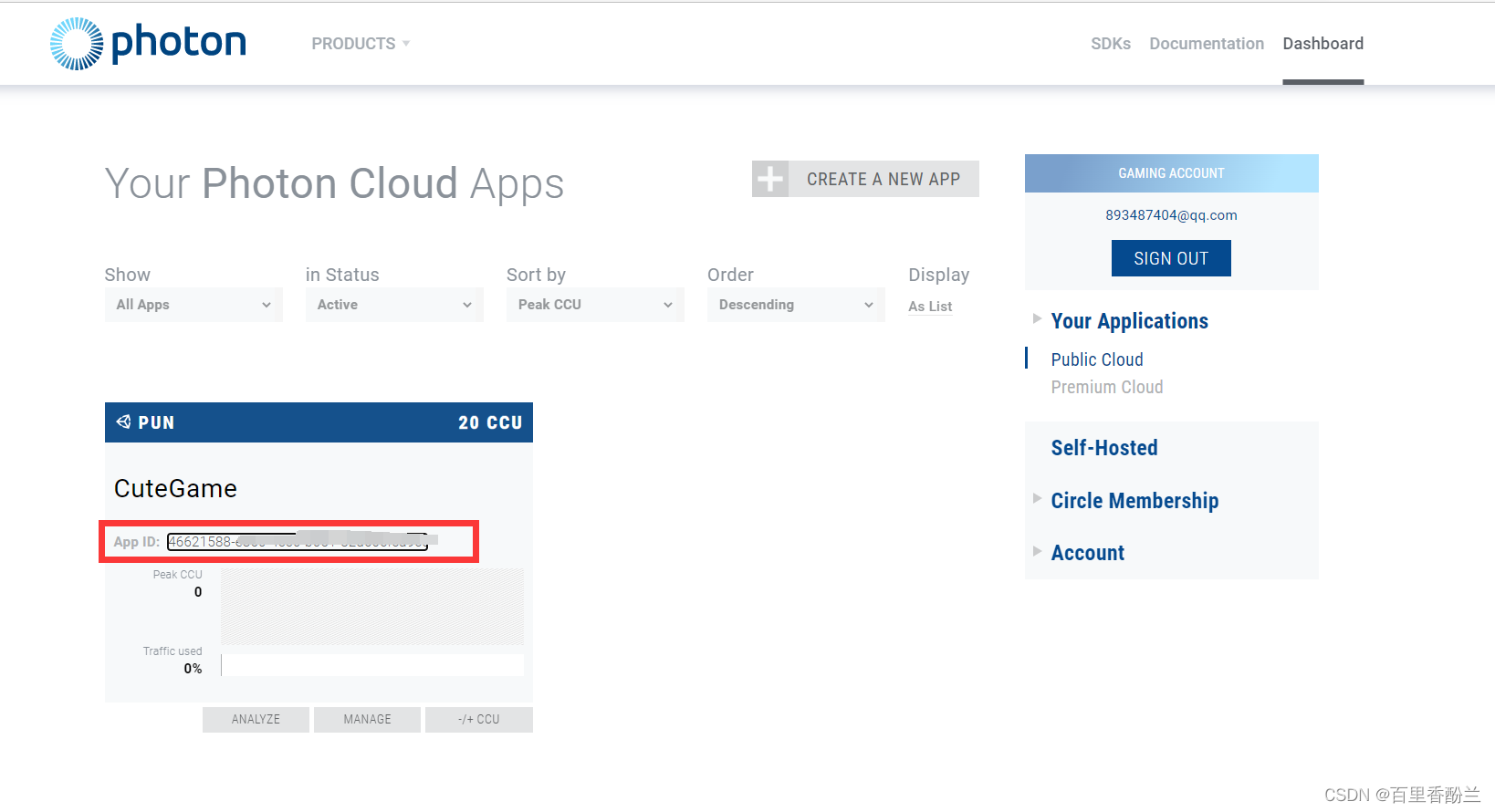Viewport: 1495px width, 812px height.
Task: Click the Peak CCU chart area
Action: tap(372, 607)
